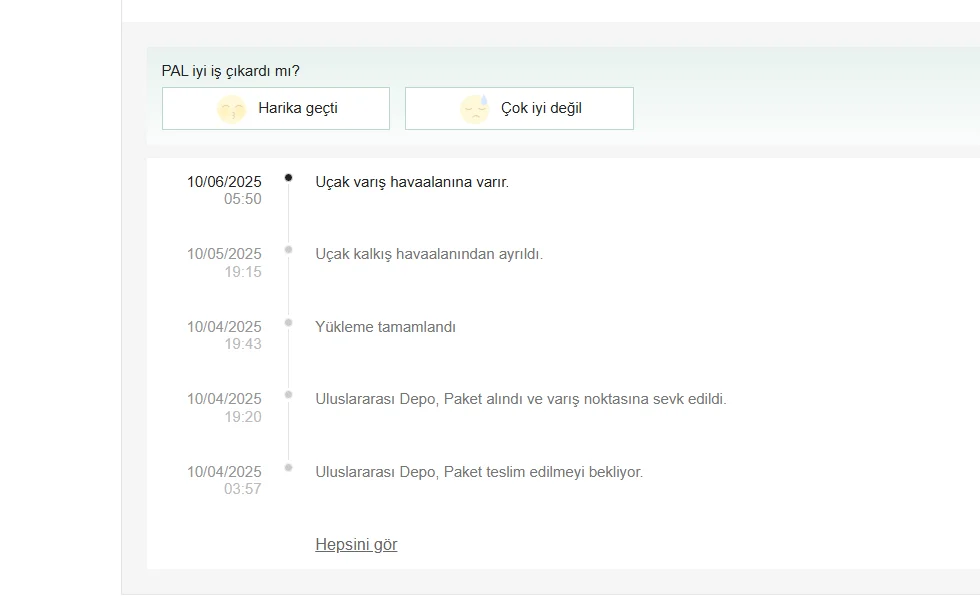Select the black timeline dot for 10/06/2025
Viewport: 980px width, 607px height.
pyautogui.click(x=288, y=178)
